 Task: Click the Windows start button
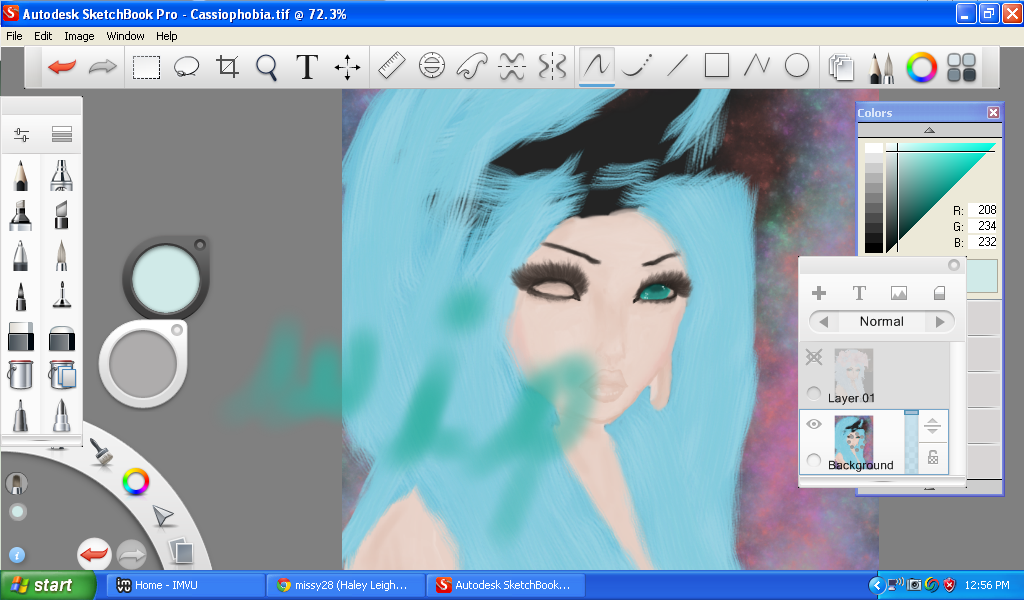click(x=47, y=585)
